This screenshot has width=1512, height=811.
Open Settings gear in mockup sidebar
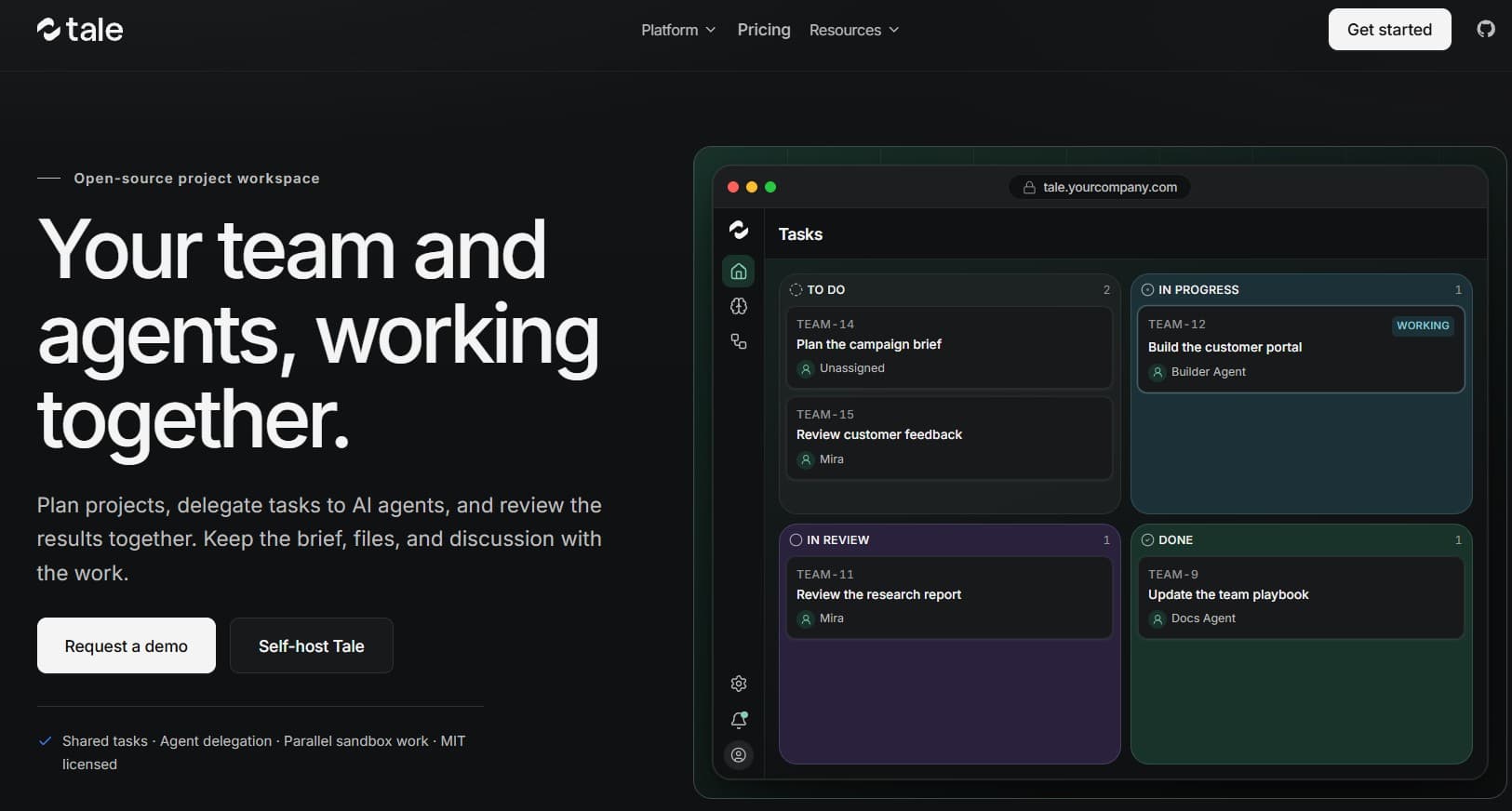pos(739,684)
